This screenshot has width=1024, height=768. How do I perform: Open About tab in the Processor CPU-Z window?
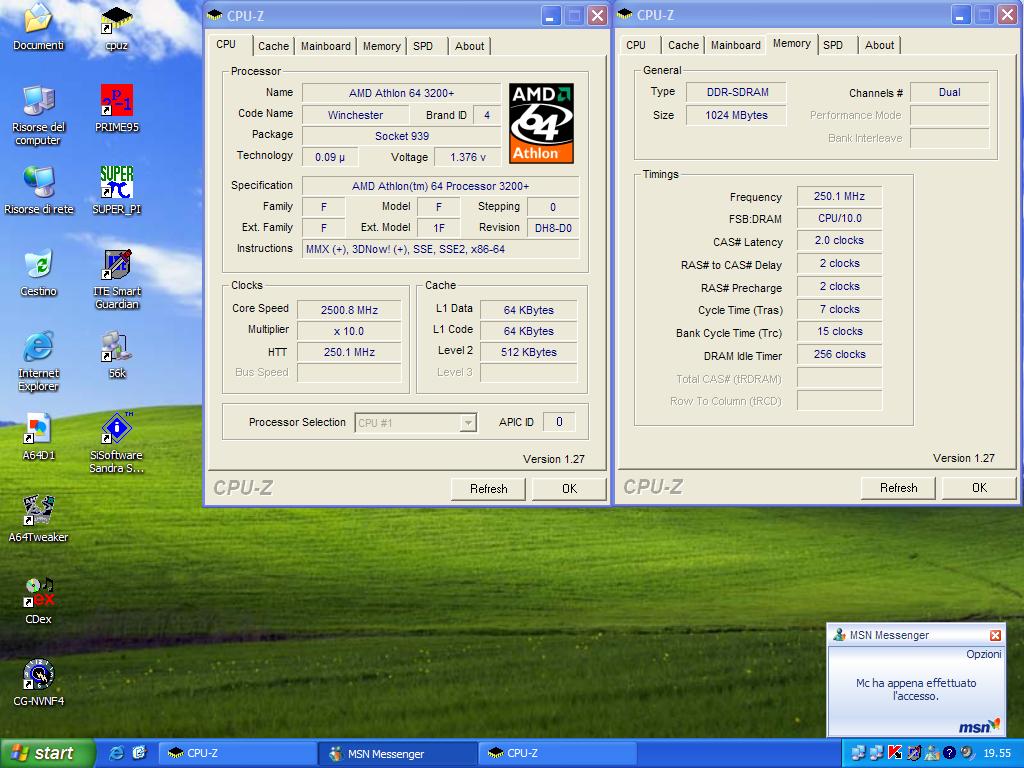(470, 46)
